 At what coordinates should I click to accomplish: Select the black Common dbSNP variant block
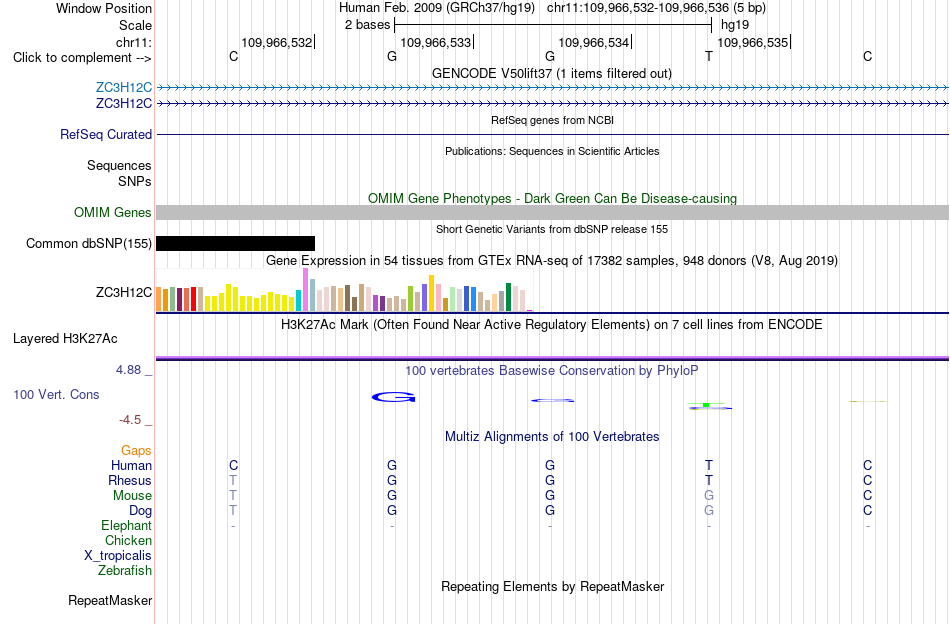236,244
